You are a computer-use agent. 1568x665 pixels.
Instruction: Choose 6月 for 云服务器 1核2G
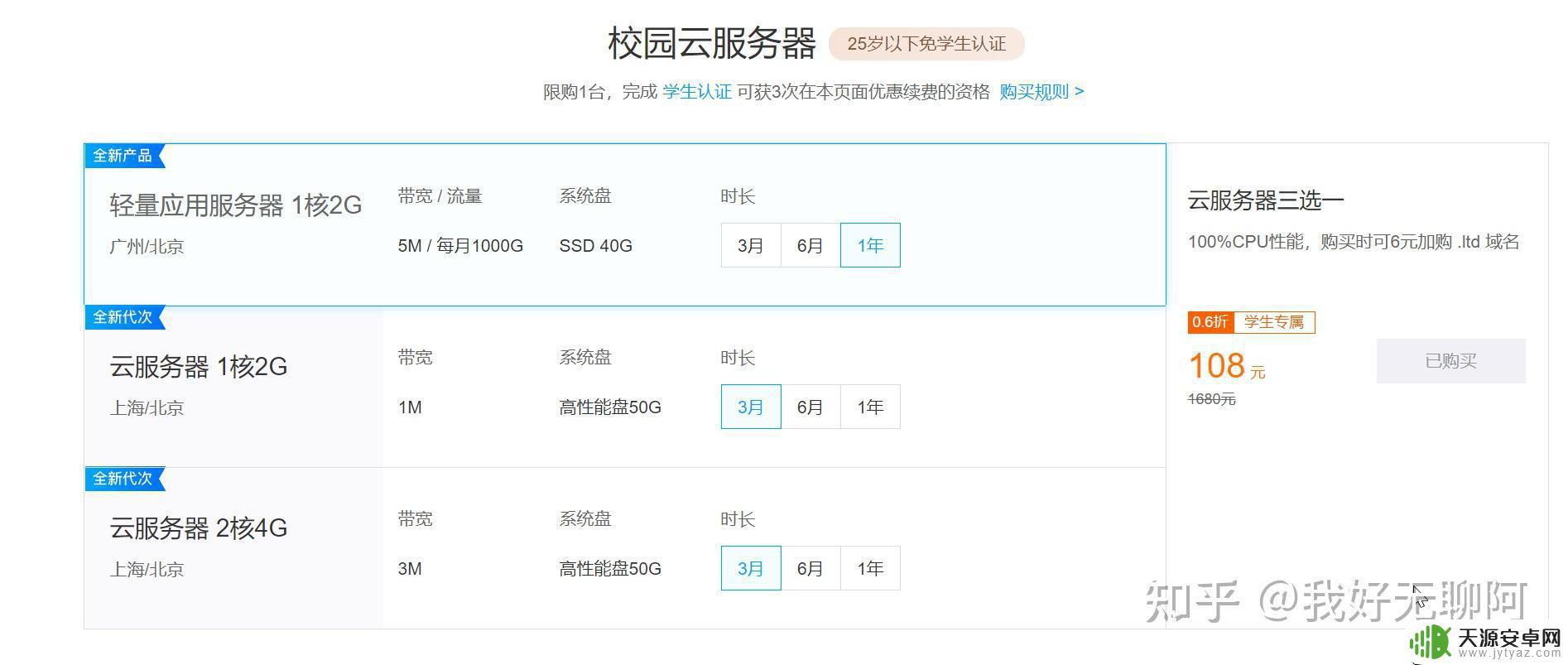pyautogui.click(x=810, y=407)
